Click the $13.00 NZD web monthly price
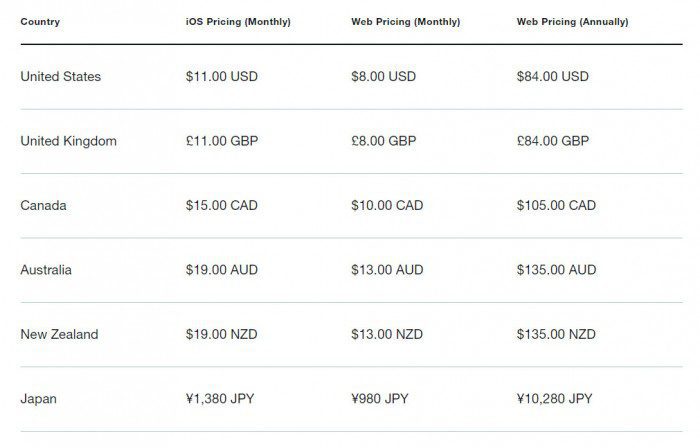This screenshot has width=700, height=448. coord(388,334)
